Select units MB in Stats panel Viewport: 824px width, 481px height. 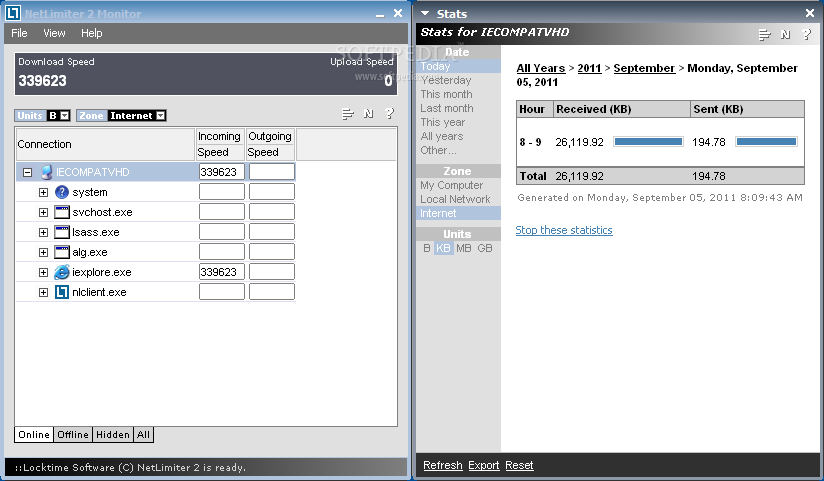(464, 248)
